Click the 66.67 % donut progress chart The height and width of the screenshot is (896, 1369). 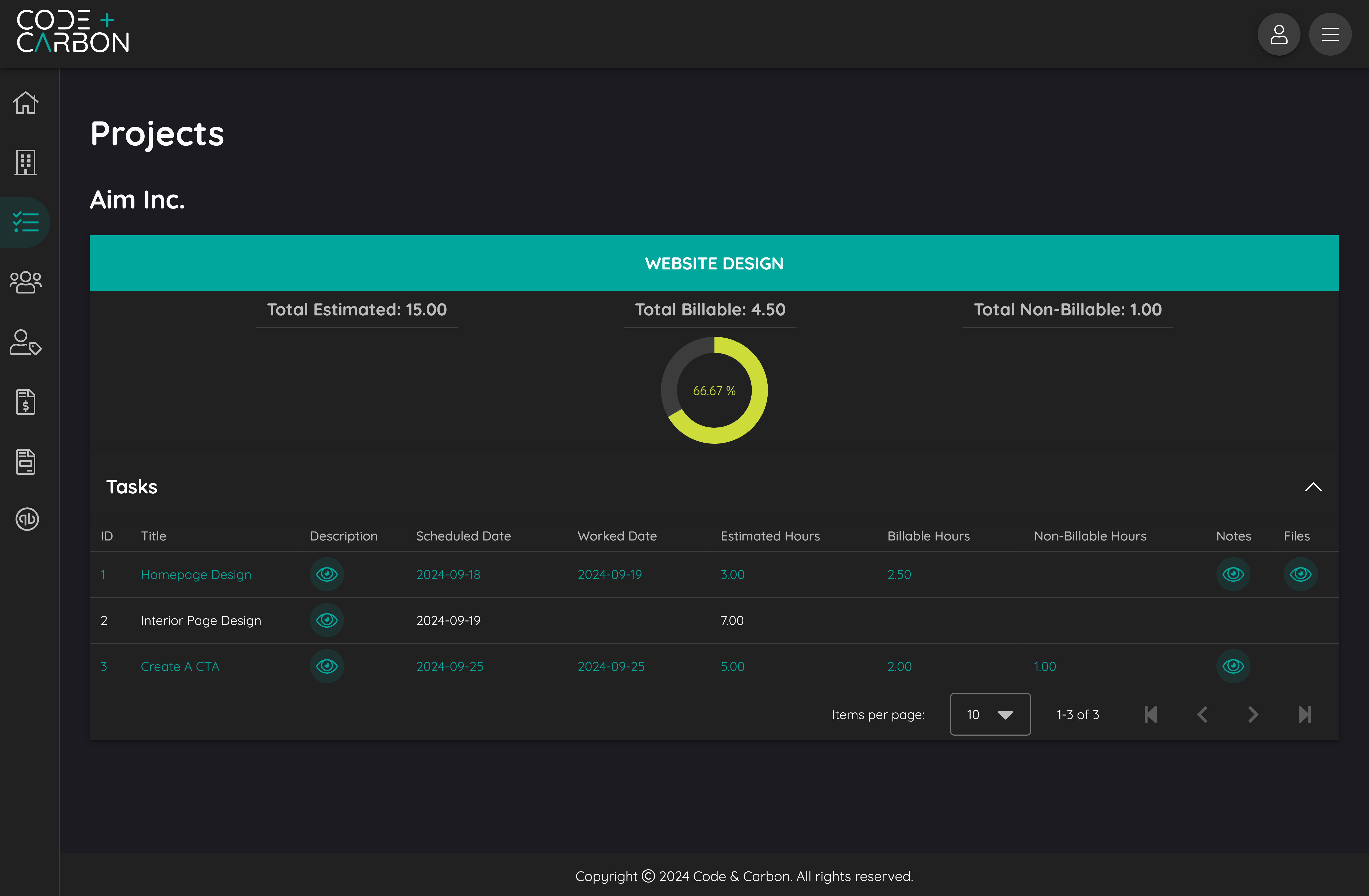pos(714,391)
